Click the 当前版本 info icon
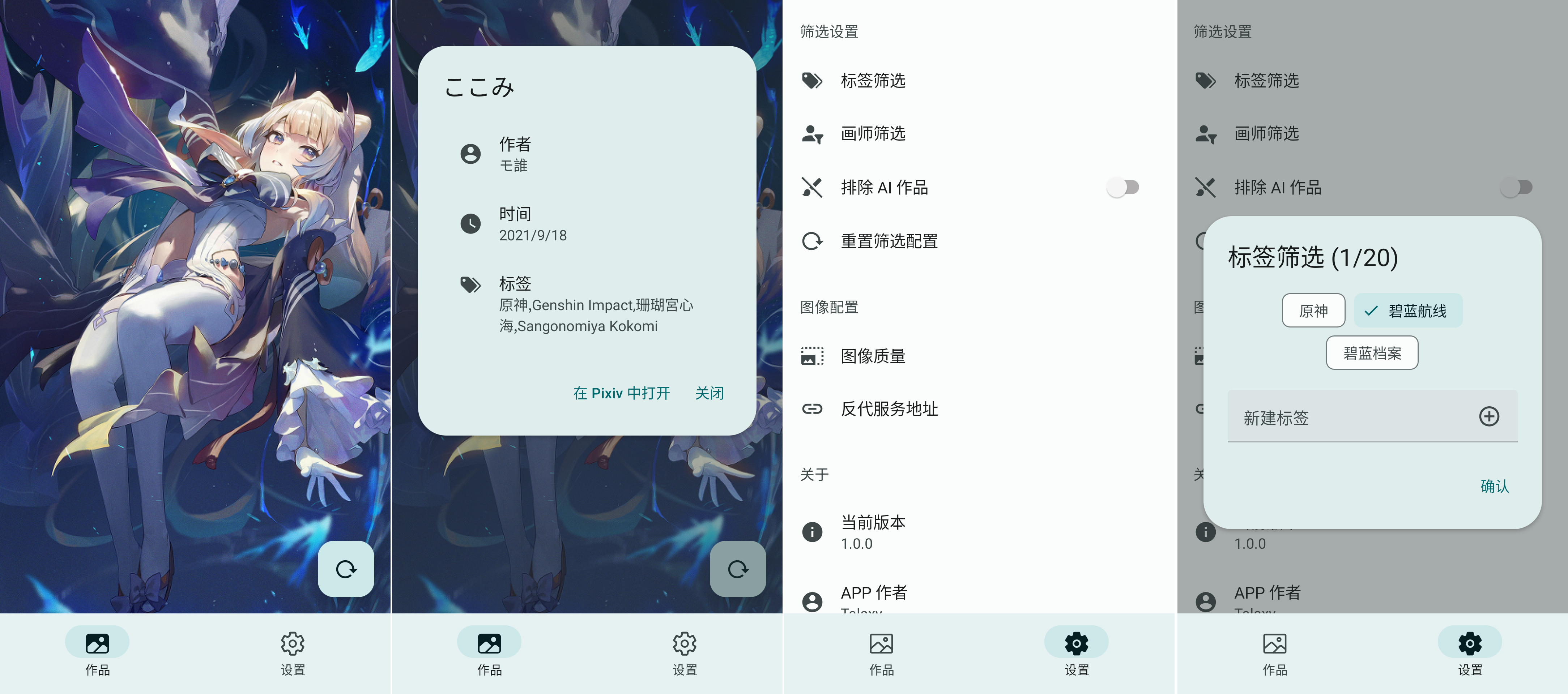Viewport: 1568px width, 694px height. pos(812,532)
